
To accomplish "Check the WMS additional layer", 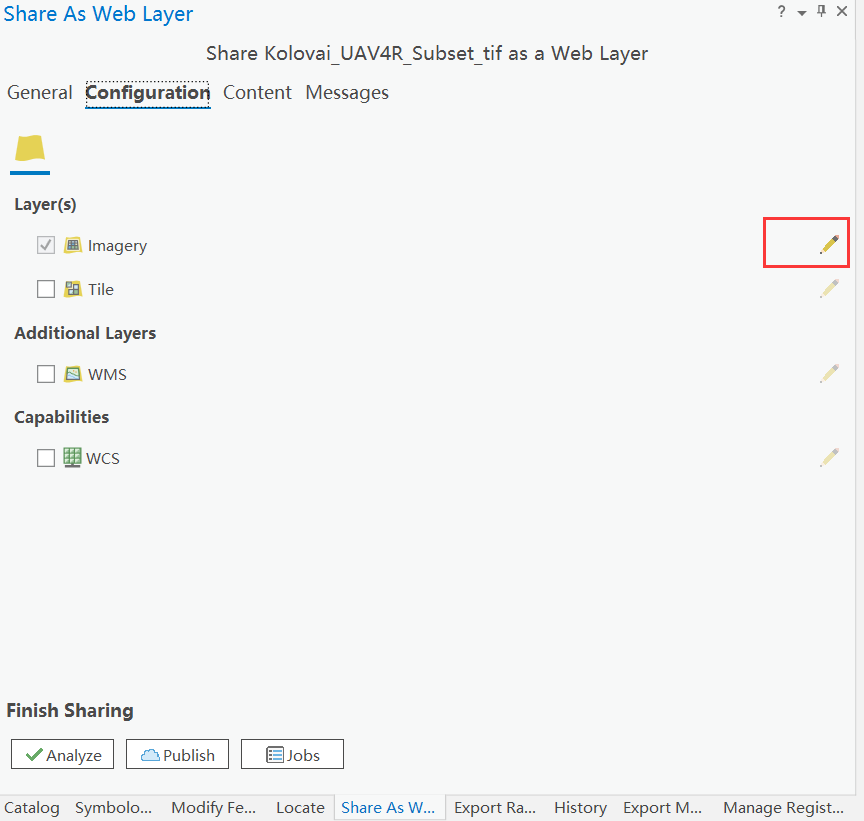I will [45, 373].
